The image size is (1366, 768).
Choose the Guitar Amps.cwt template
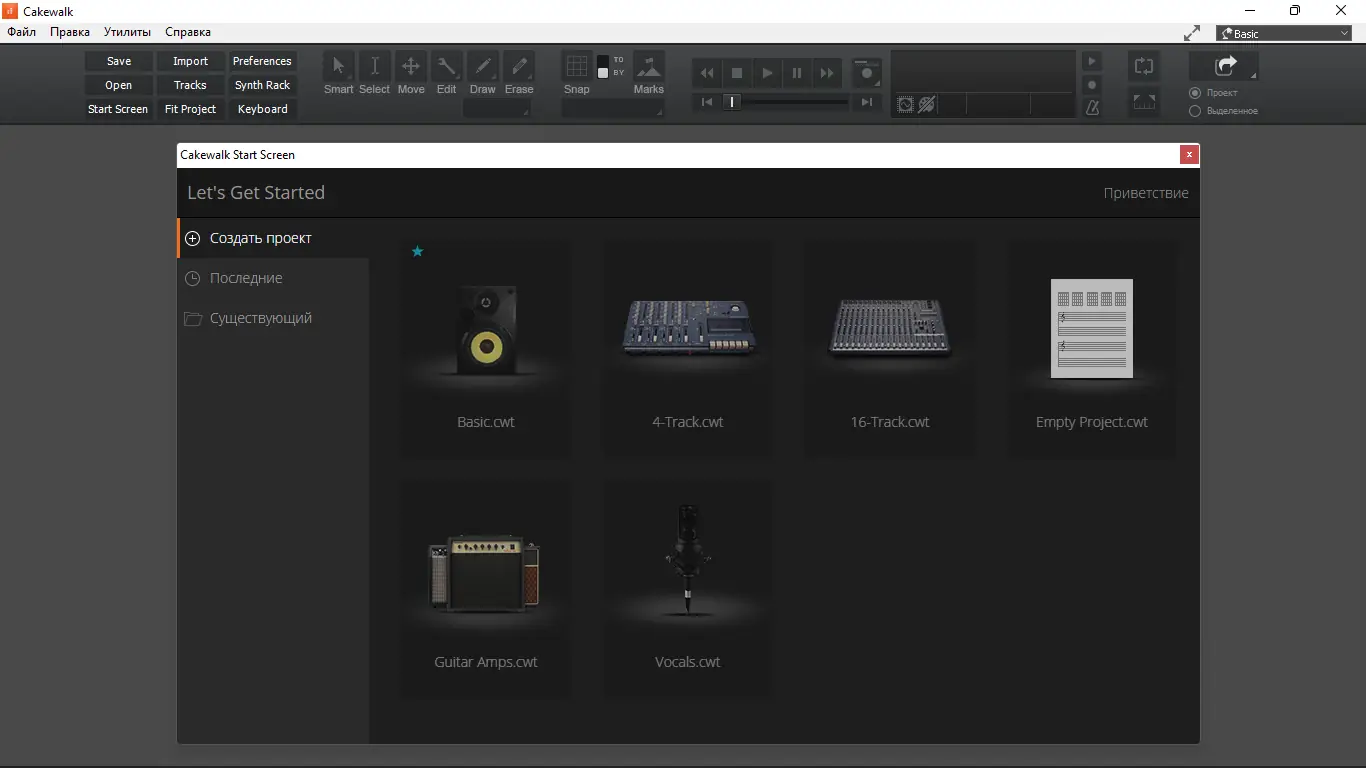point(486,590)
